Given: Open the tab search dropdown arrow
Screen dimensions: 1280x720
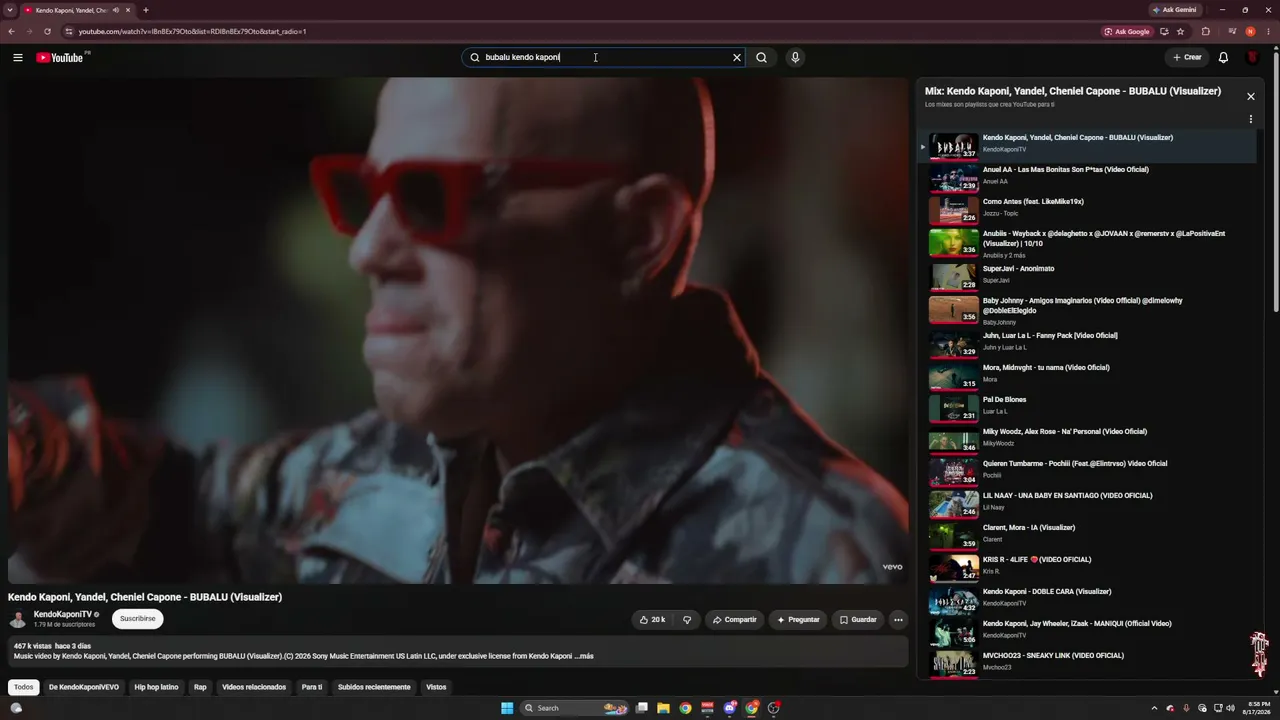Looking at the screenshot, I should pos(9,10).
